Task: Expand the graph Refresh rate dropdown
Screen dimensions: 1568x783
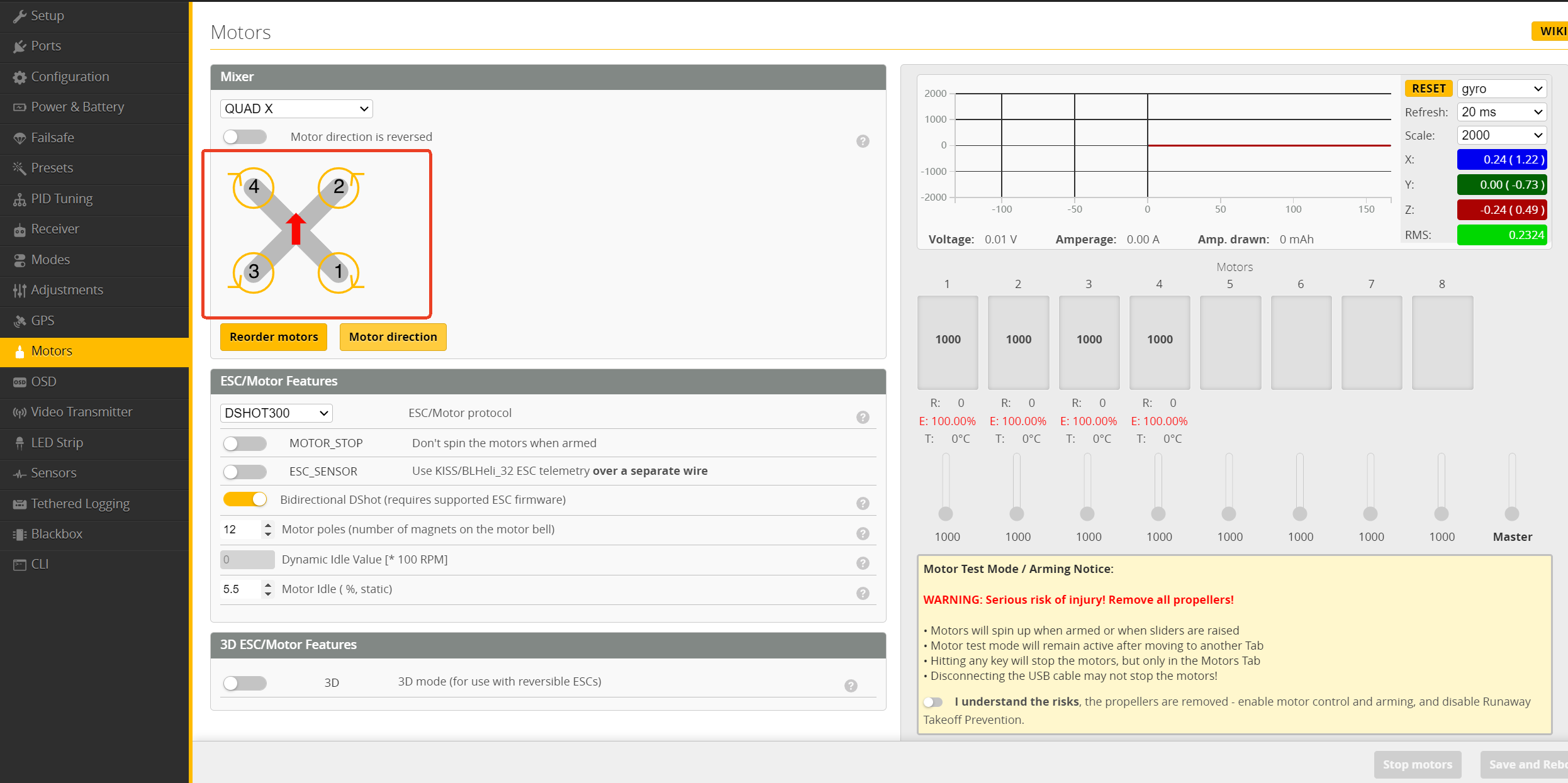Action: pos(1501,112)
